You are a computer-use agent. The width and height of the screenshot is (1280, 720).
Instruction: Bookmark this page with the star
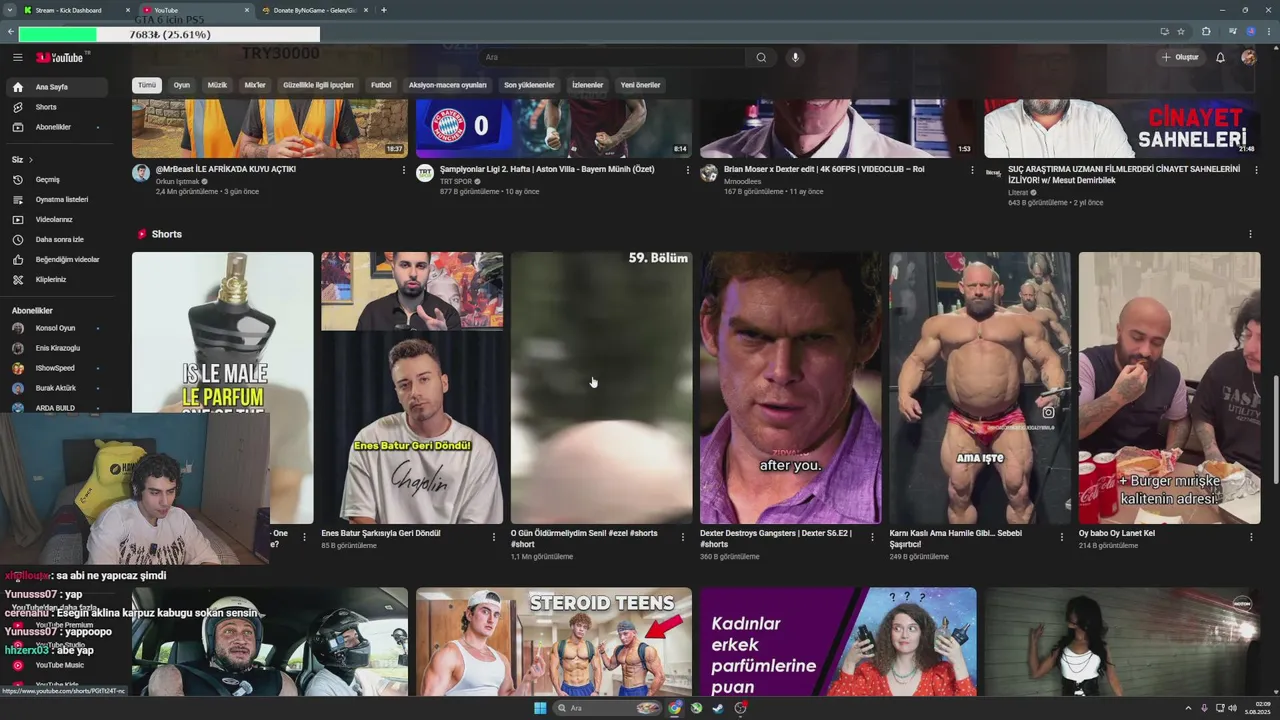coord(1181,32)
